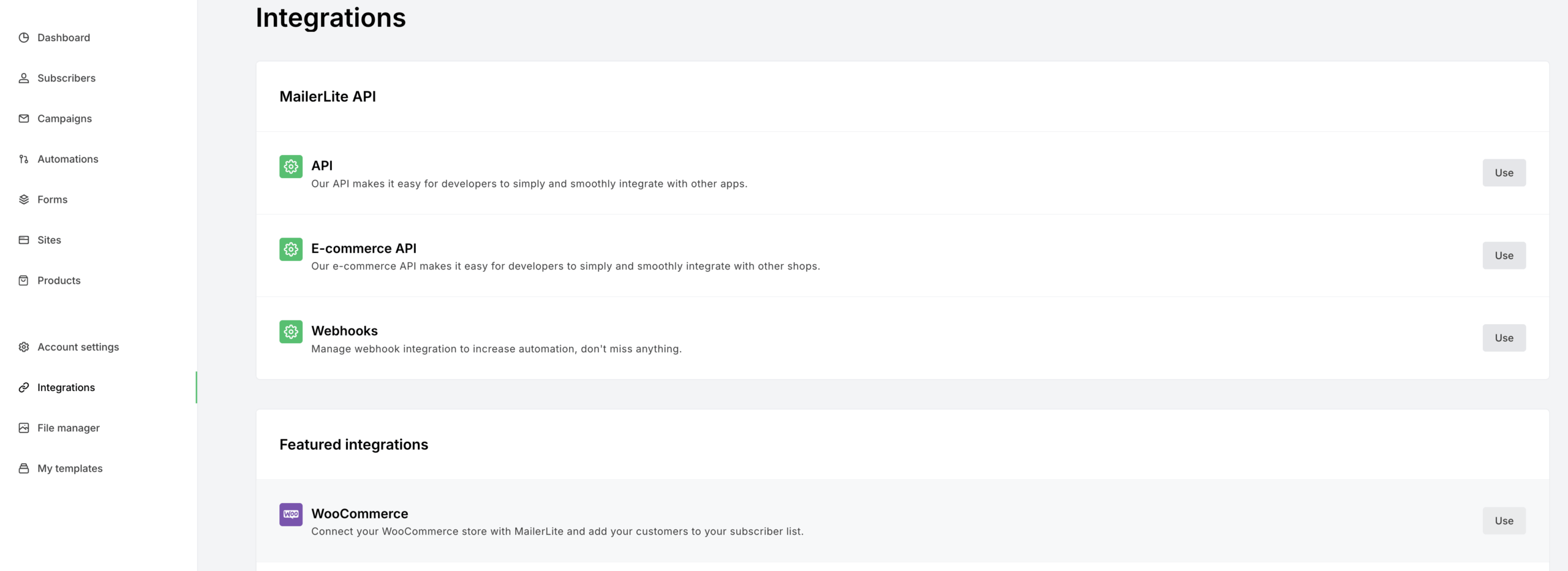
Task: Click the Campaigns envelope icon
Action: (x=24, y=118)
